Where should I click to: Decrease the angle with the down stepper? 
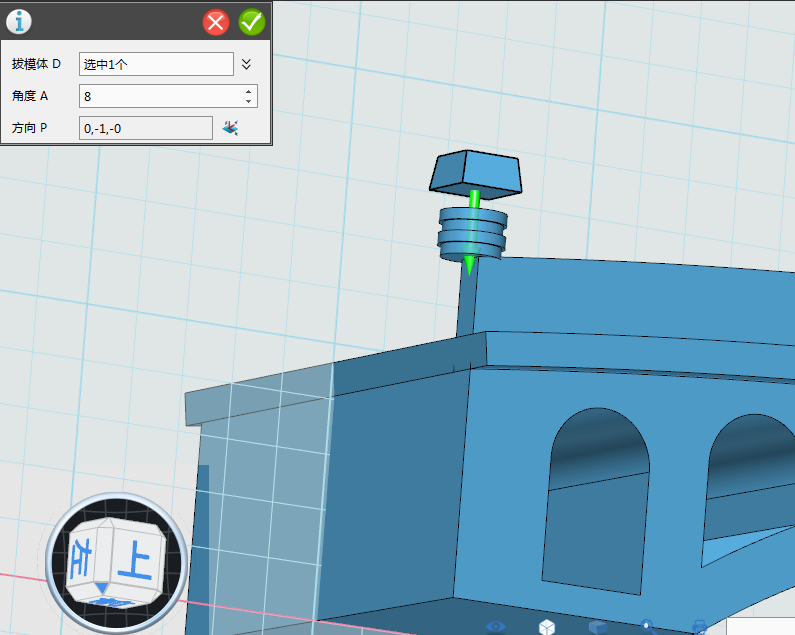[249, 101]
